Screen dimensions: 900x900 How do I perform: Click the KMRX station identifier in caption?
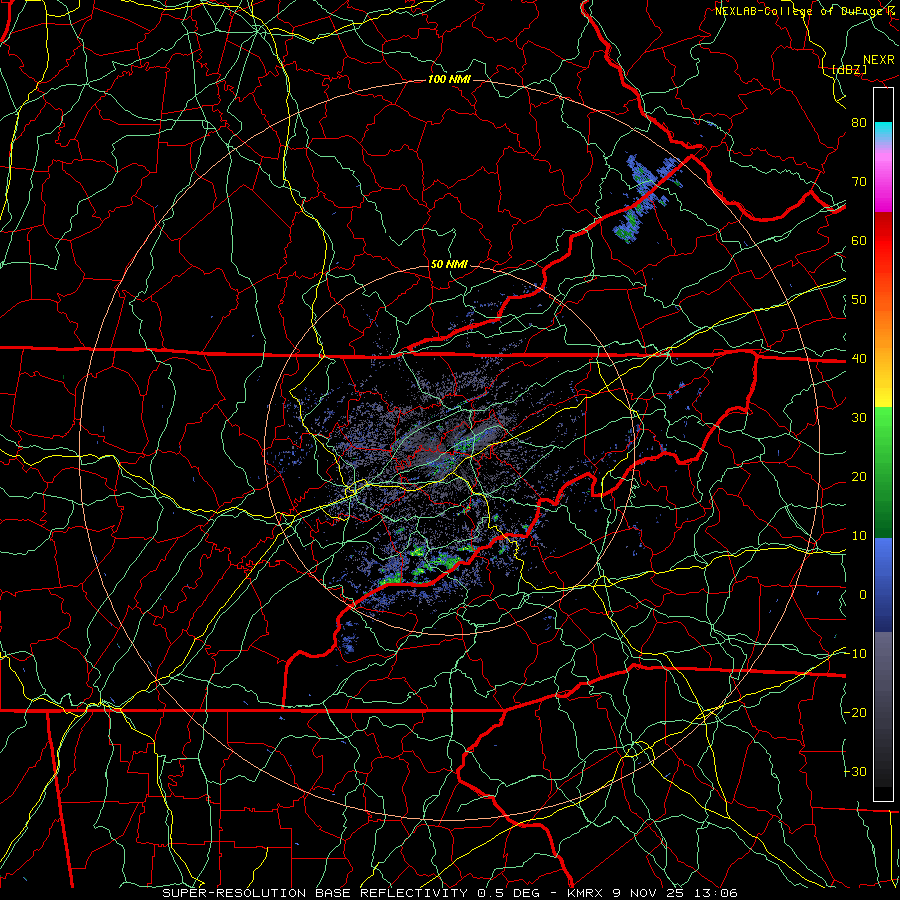pos(585,893)
